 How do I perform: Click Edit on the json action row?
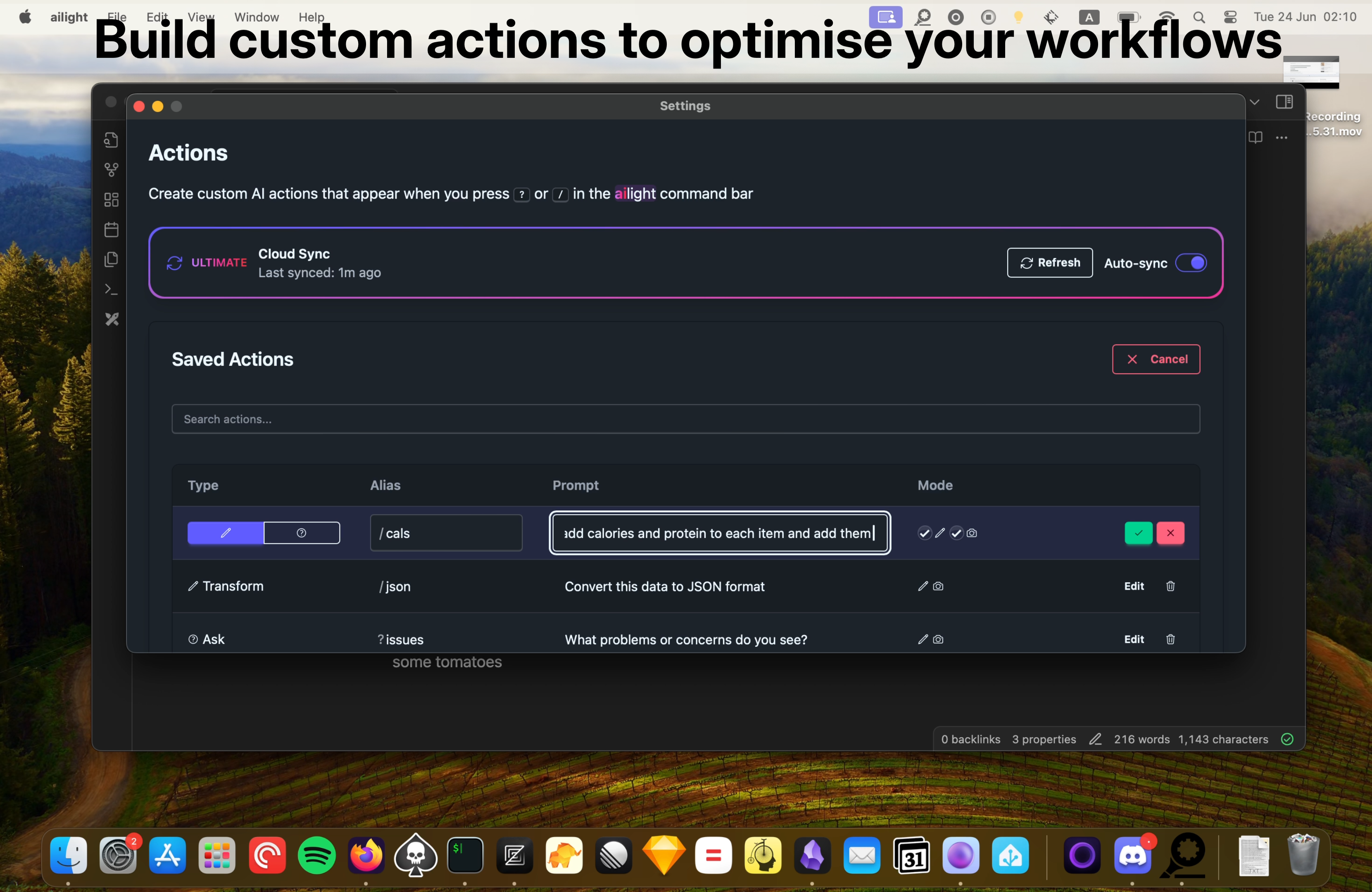(1134, 586)
